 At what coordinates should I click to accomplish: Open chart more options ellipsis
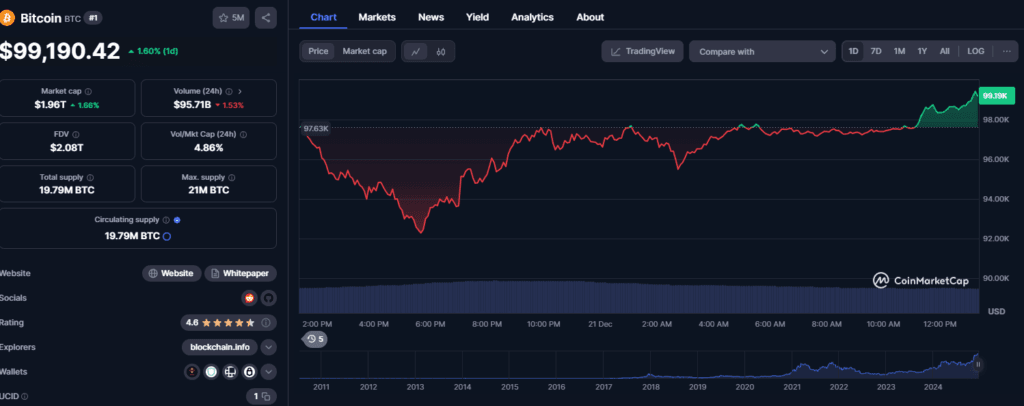point(1006,51)
